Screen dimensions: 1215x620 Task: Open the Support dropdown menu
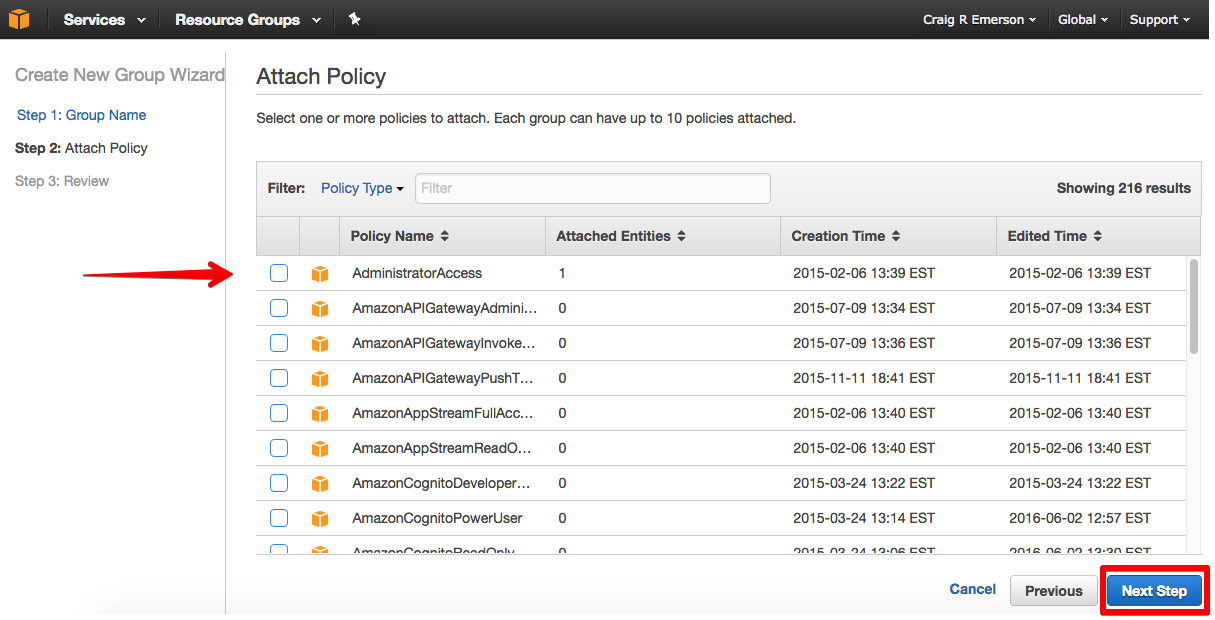coord(1160,20)
